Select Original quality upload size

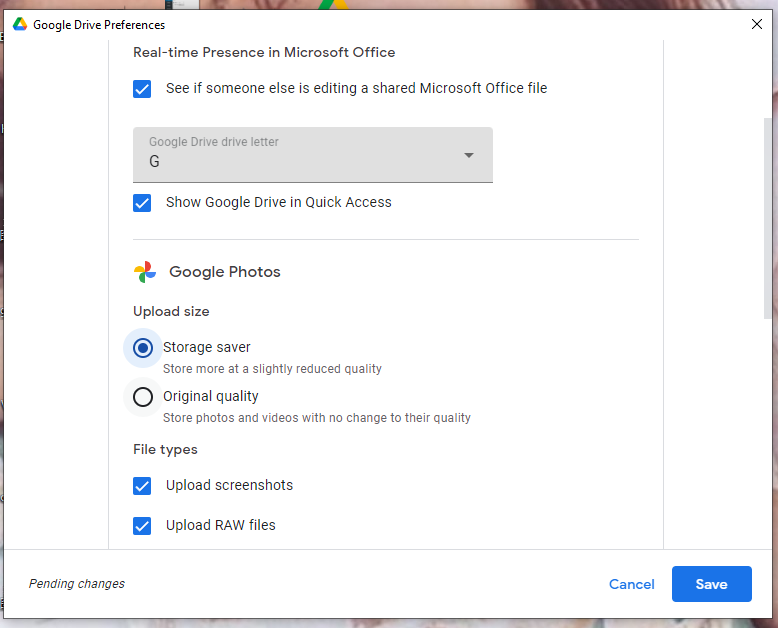tap(143, 397)
